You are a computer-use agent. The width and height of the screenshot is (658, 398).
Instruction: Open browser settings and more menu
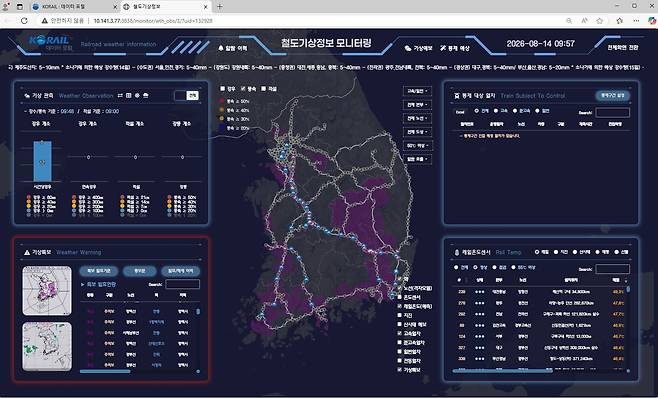pyautogui.click(x=637, y=21)
